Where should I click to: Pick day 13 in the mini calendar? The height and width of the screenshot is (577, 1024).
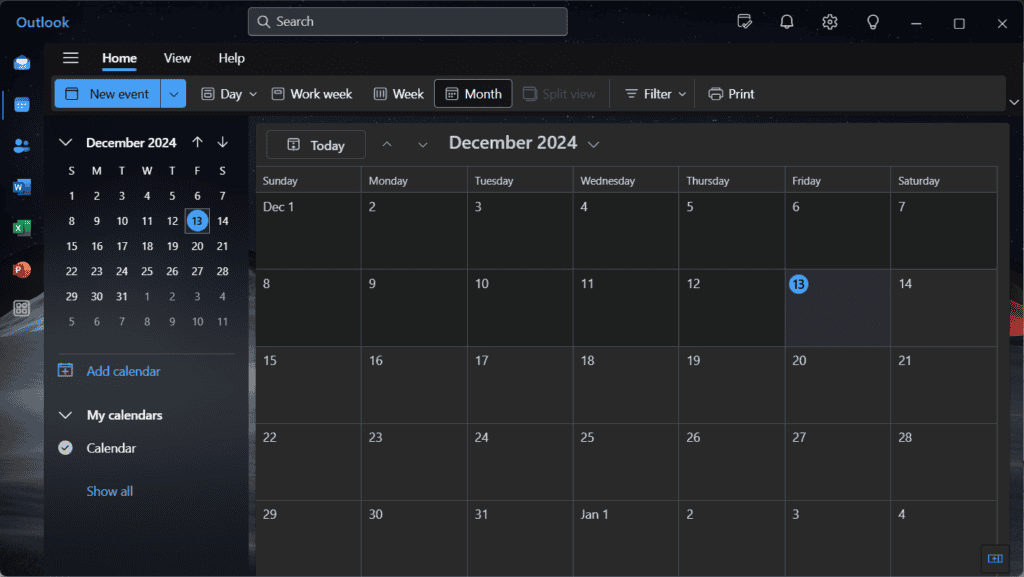point(197,221)
